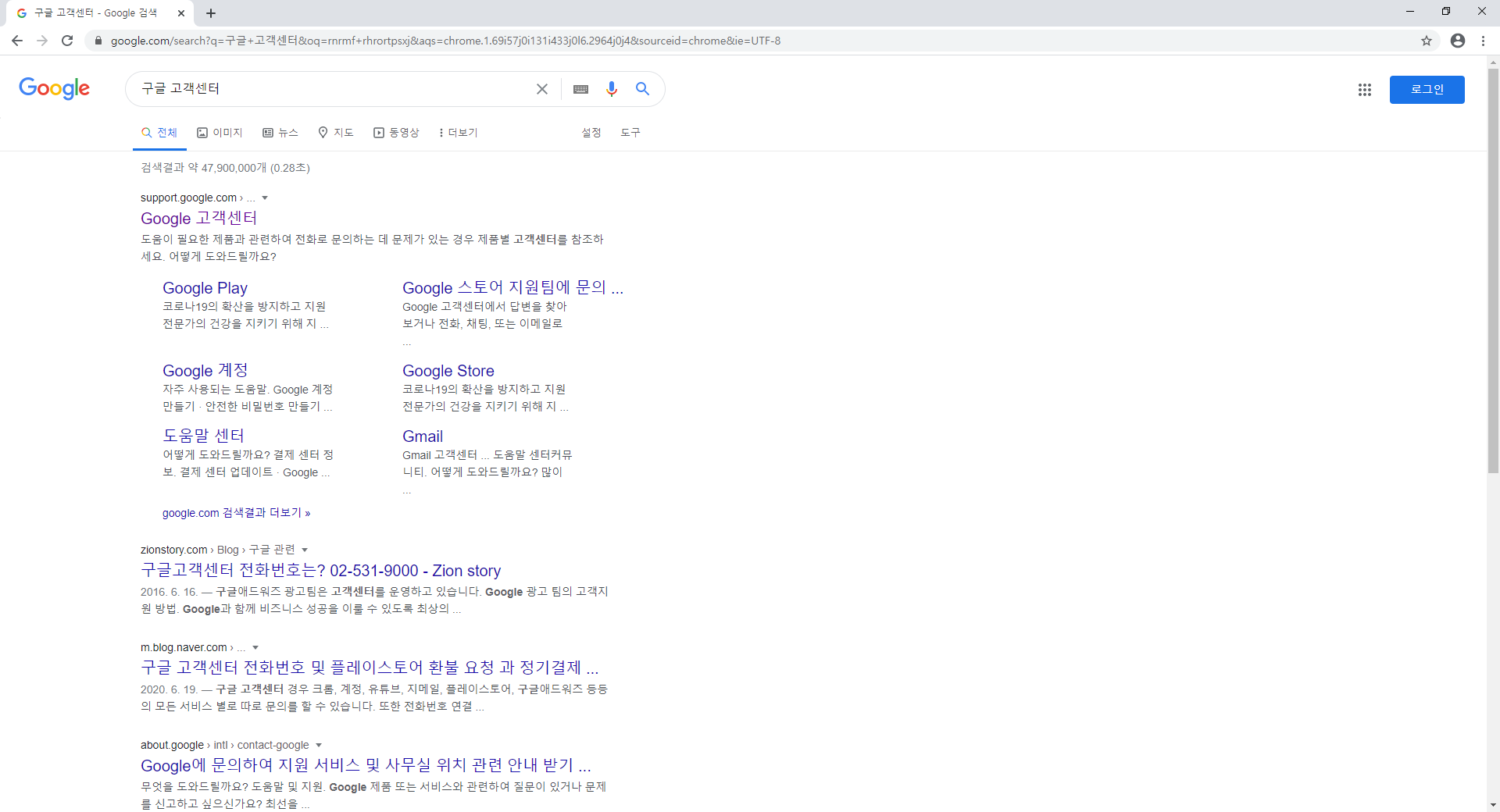Open 설정 search settings
The image size is (1500, 812).
[591, 133]
